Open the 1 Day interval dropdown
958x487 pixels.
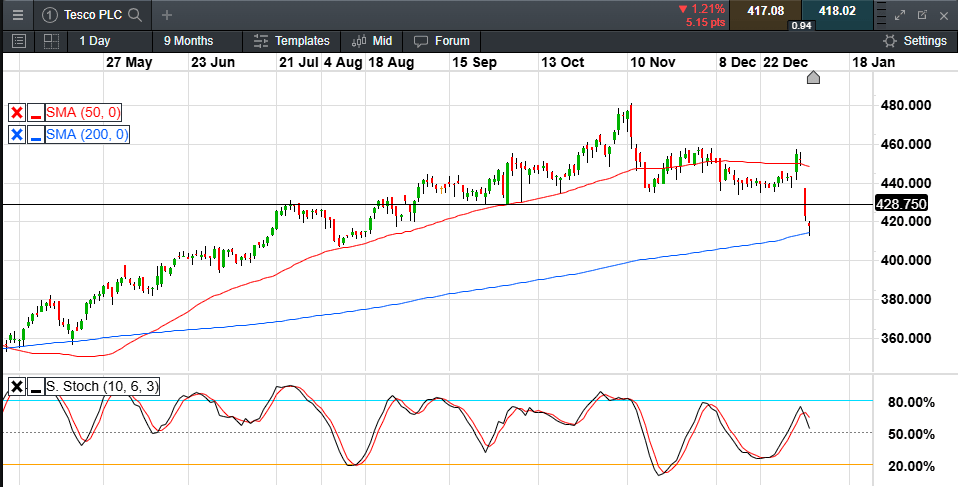tap(95, 41)
